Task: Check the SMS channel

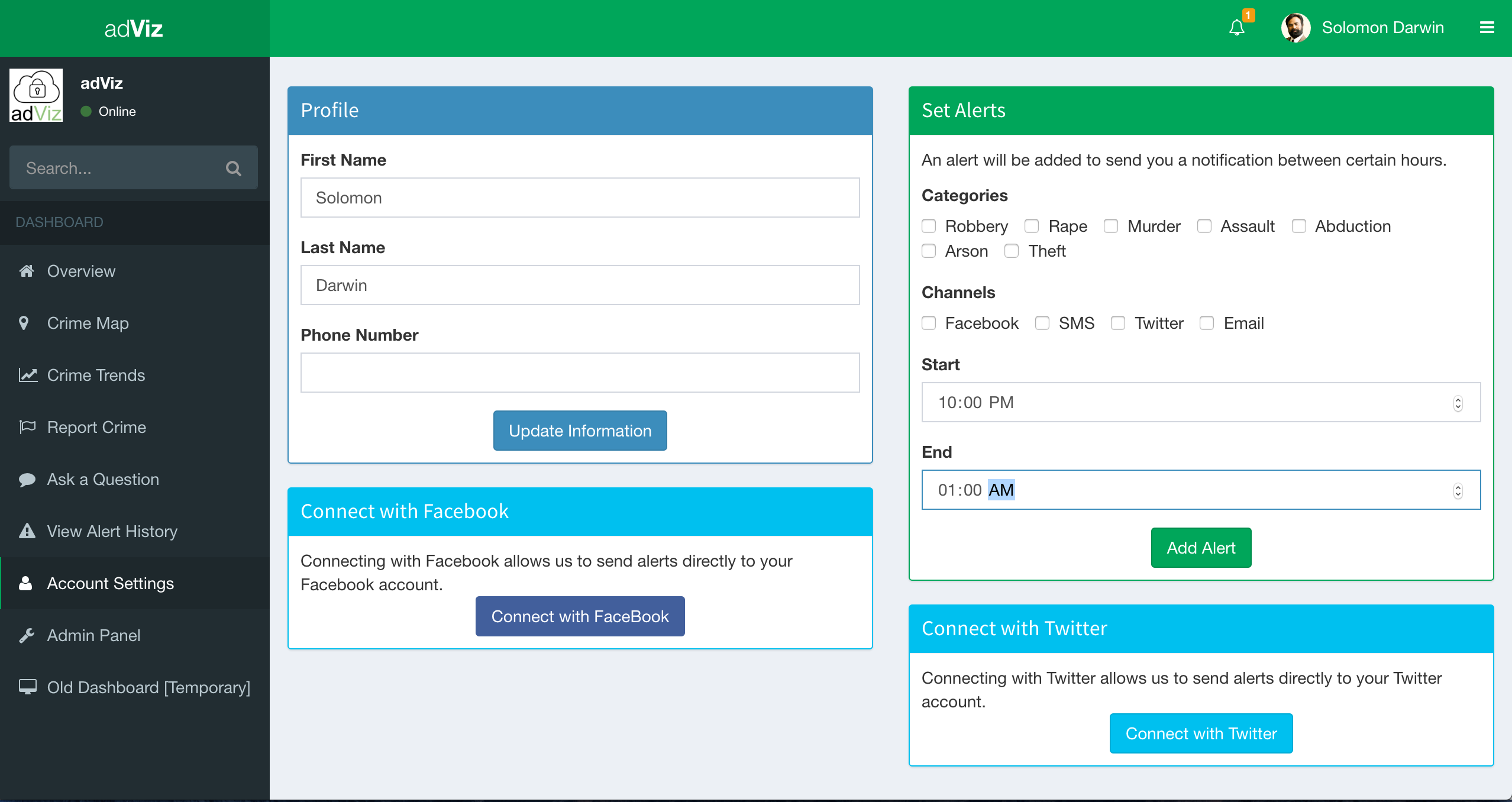Action: point(1042,323)
